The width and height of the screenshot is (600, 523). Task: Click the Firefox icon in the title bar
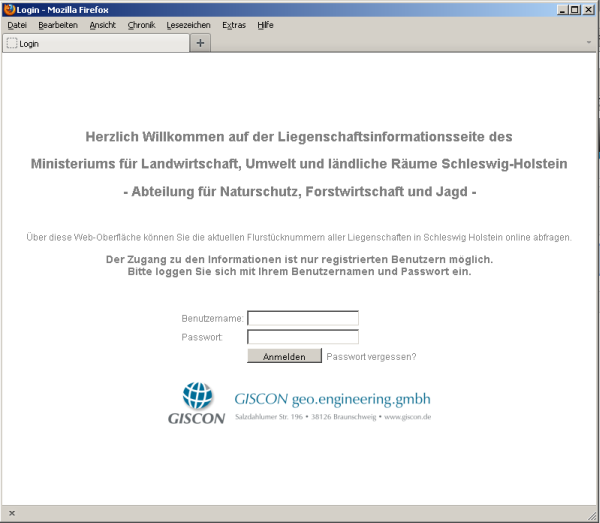click(x=9, y=9)
